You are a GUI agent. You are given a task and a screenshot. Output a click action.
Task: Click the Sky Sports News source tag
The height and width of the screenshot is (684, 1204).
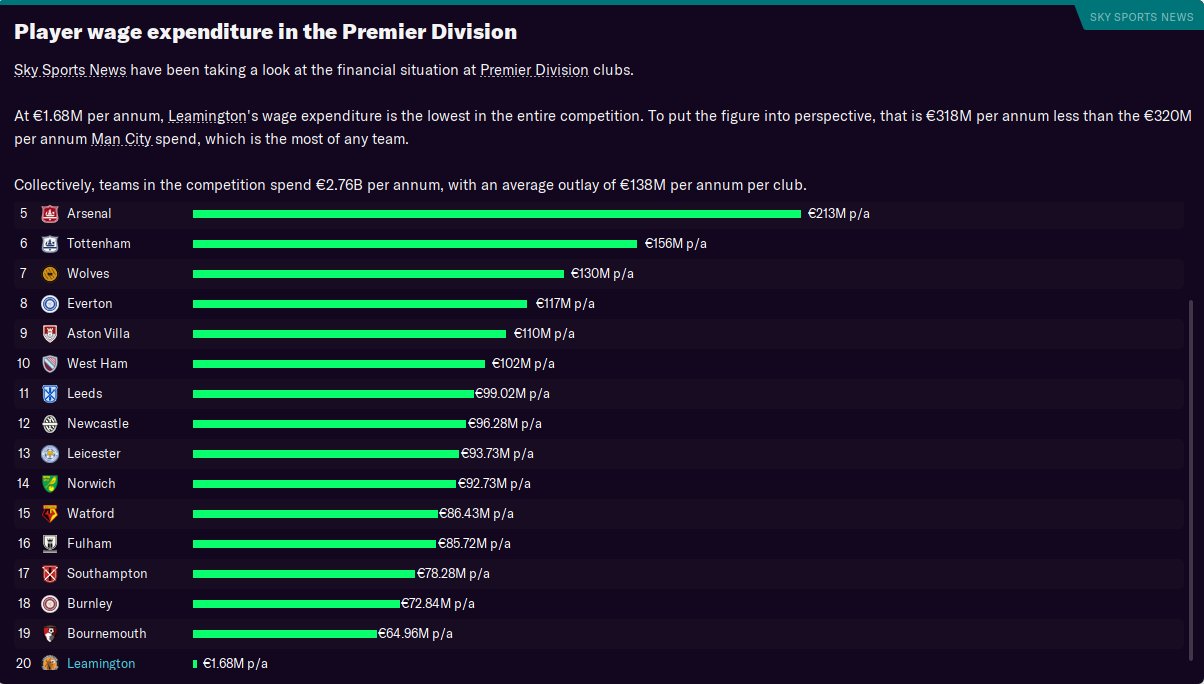click(x=1140, y=17)
